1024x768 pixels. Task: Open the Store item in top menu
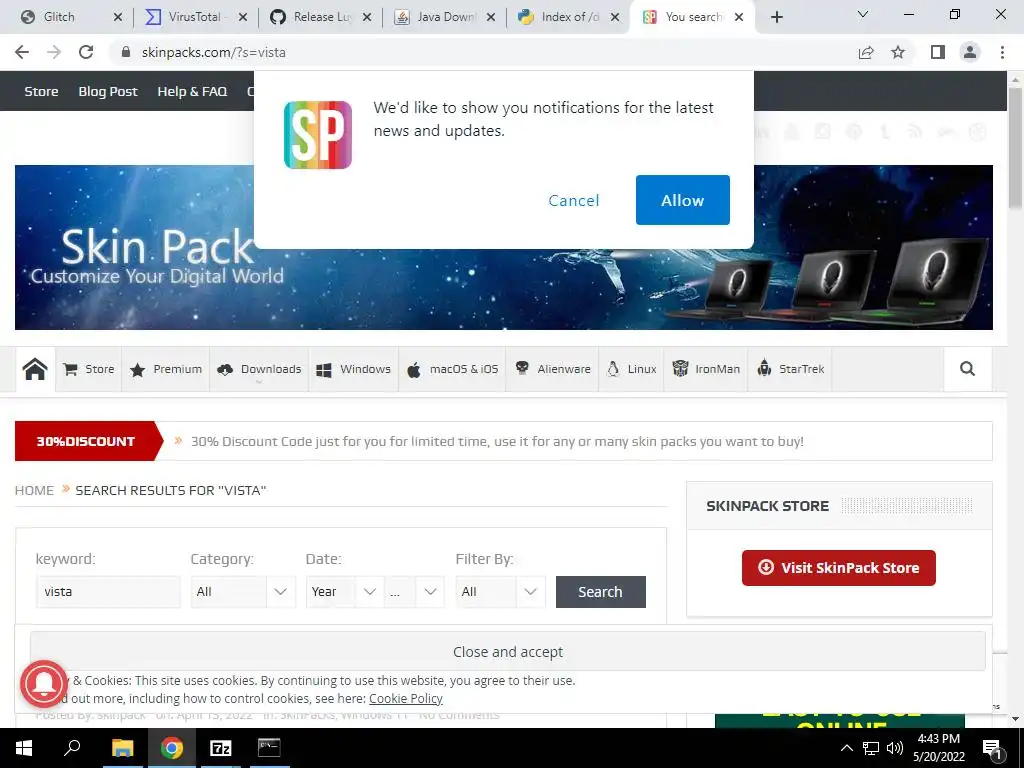(41, 91)
